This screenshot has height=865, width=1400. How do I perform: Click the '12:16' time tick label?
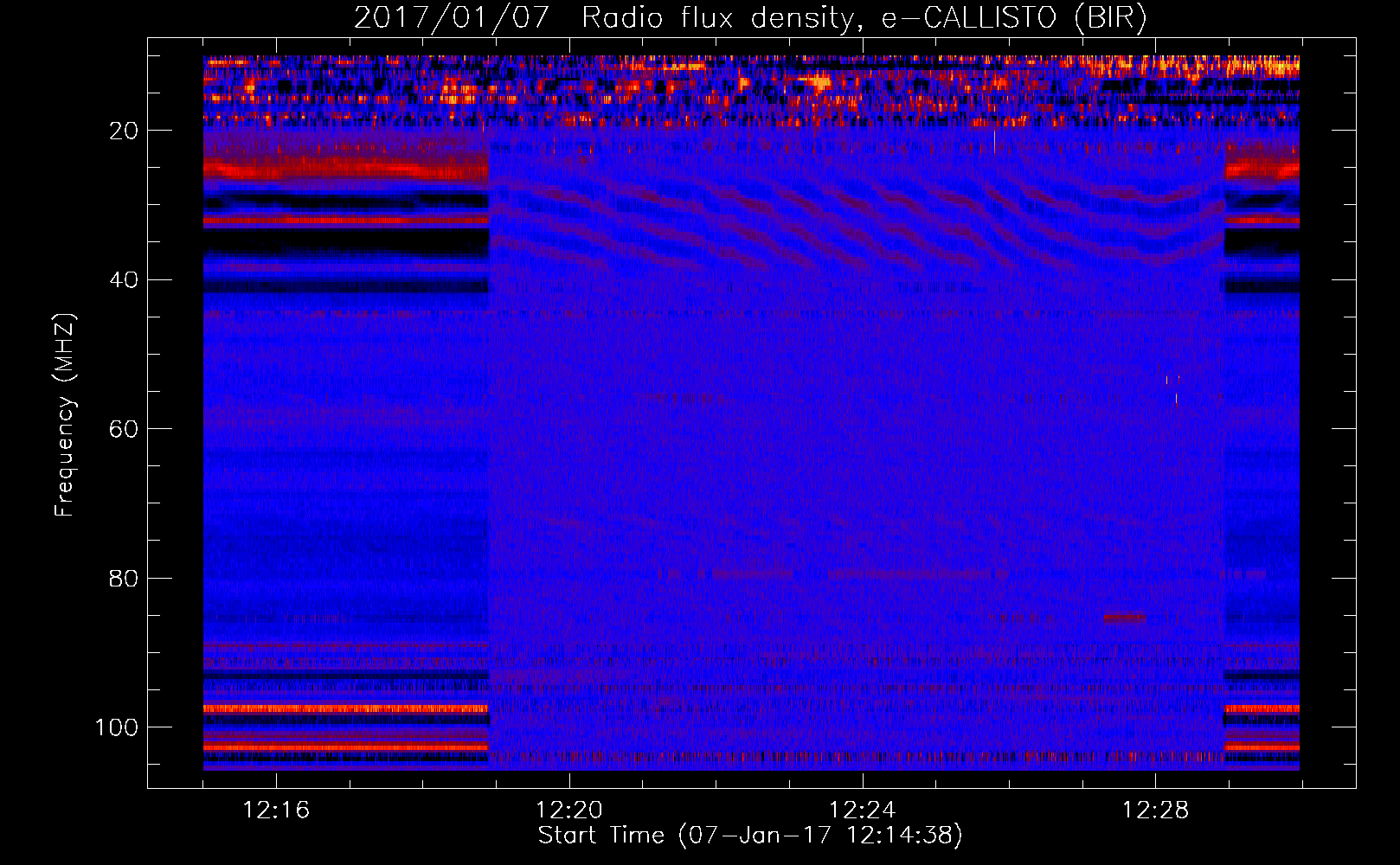pos(276,810)
